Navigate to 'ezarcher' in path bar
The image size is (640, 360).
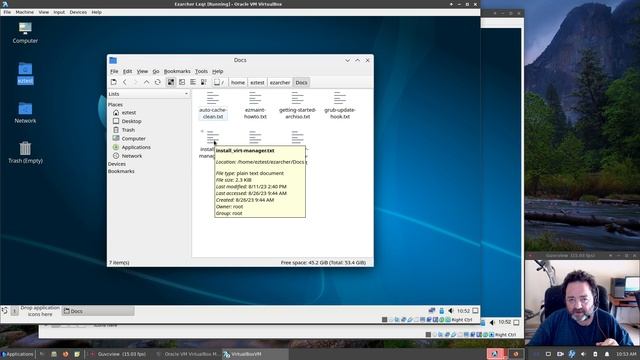tap(280, 82)
